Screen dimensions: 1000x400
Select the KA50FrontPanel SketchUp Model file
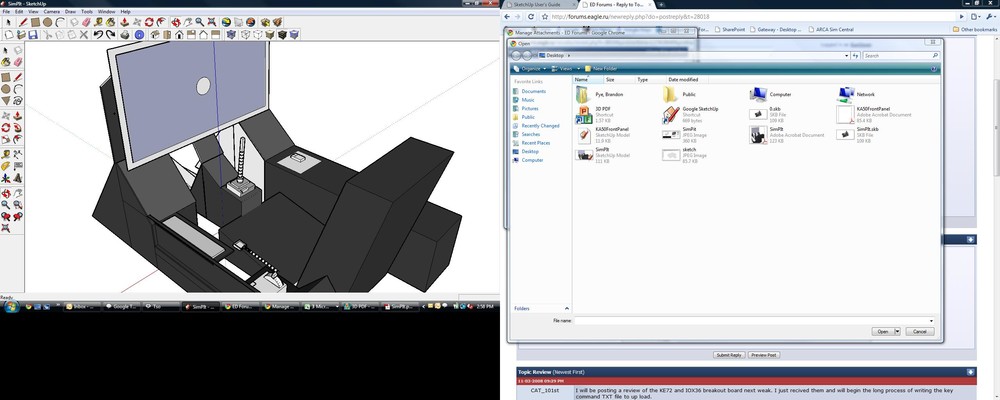603,135
